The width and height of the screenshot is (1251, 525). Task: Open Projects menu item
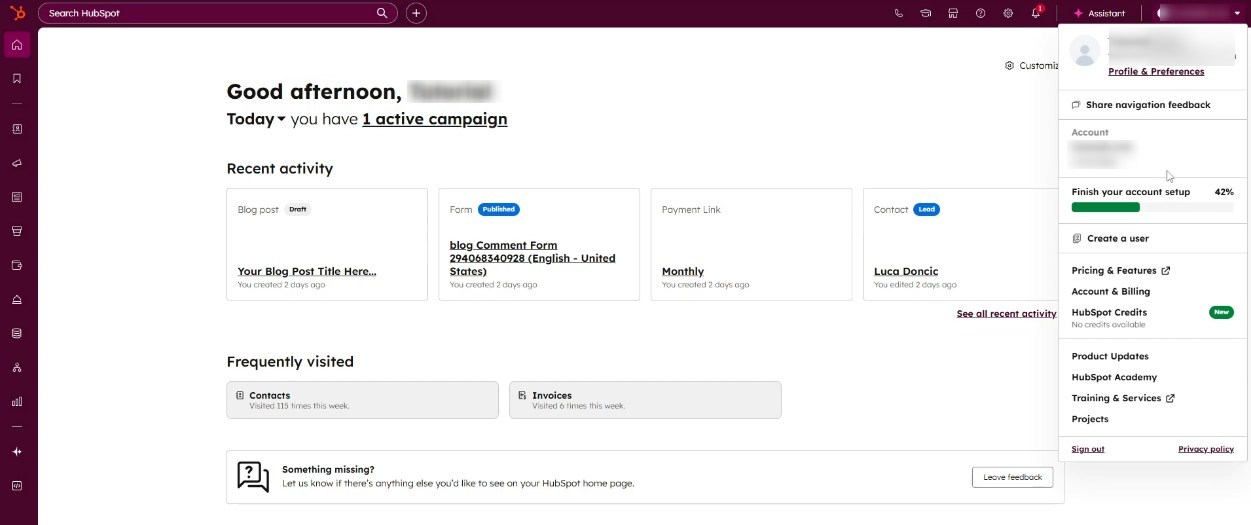[x=1090, y=420]
